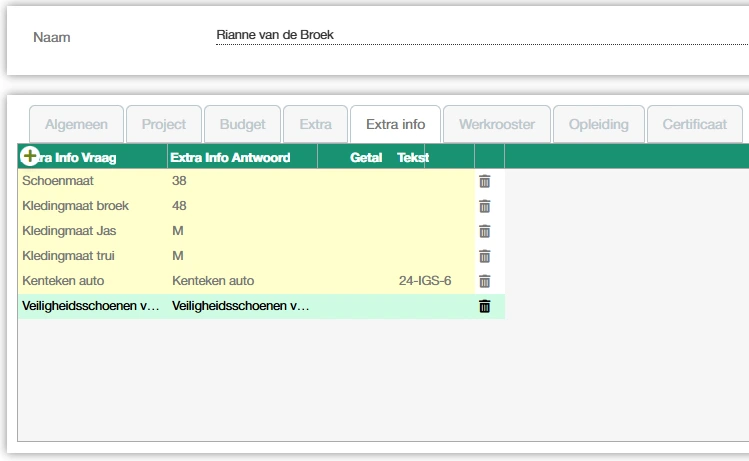Select the Schoenmaat answer cell with 38
Image resolution: width=749 pixels, height=461 pixels.
pos(240,181)
